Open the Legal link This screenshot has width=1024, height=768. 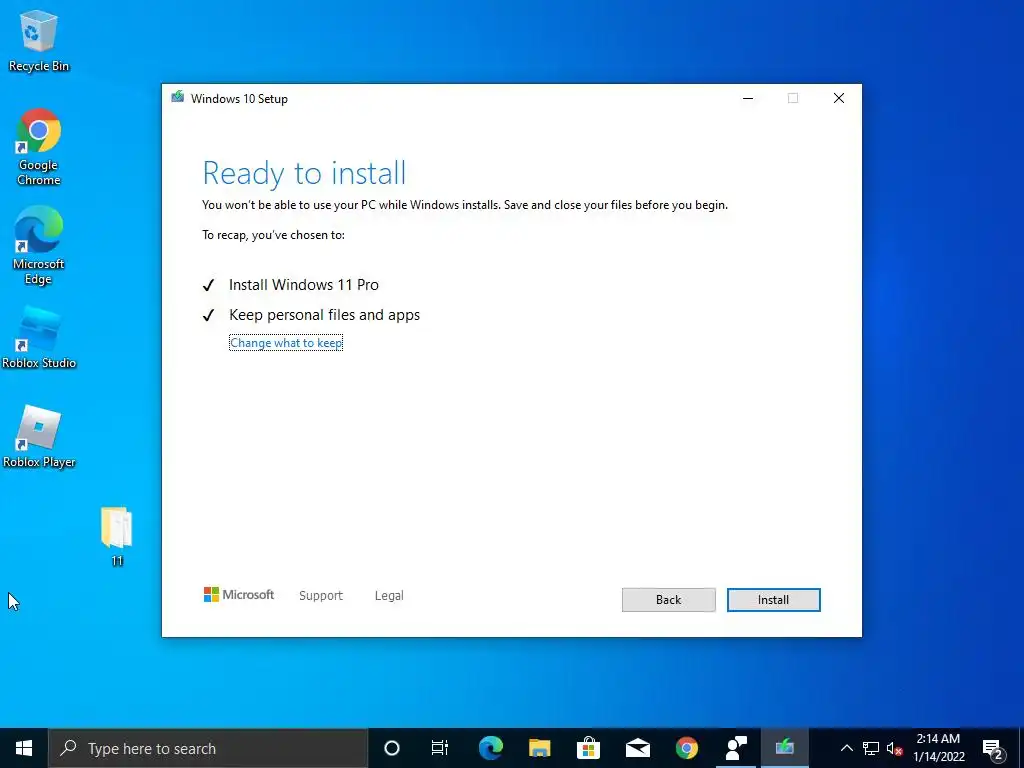click(x=389, y=596)
